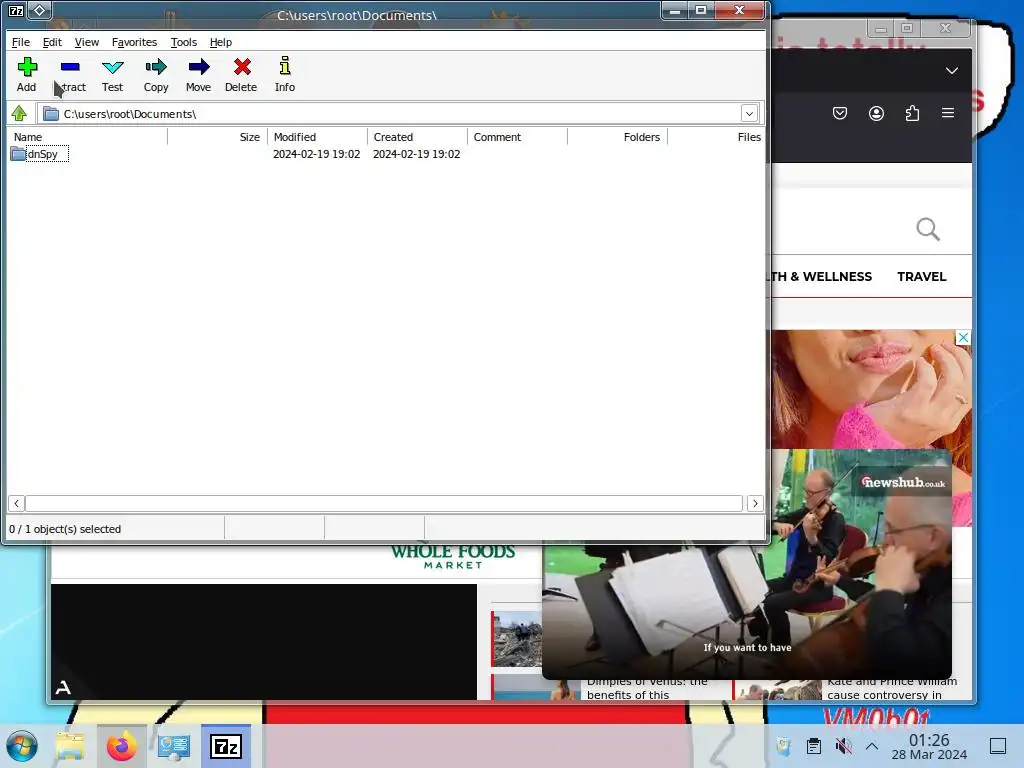Open Firefox hamburger menu
This screenshot has height=768, width=1024.
[948, 113]
